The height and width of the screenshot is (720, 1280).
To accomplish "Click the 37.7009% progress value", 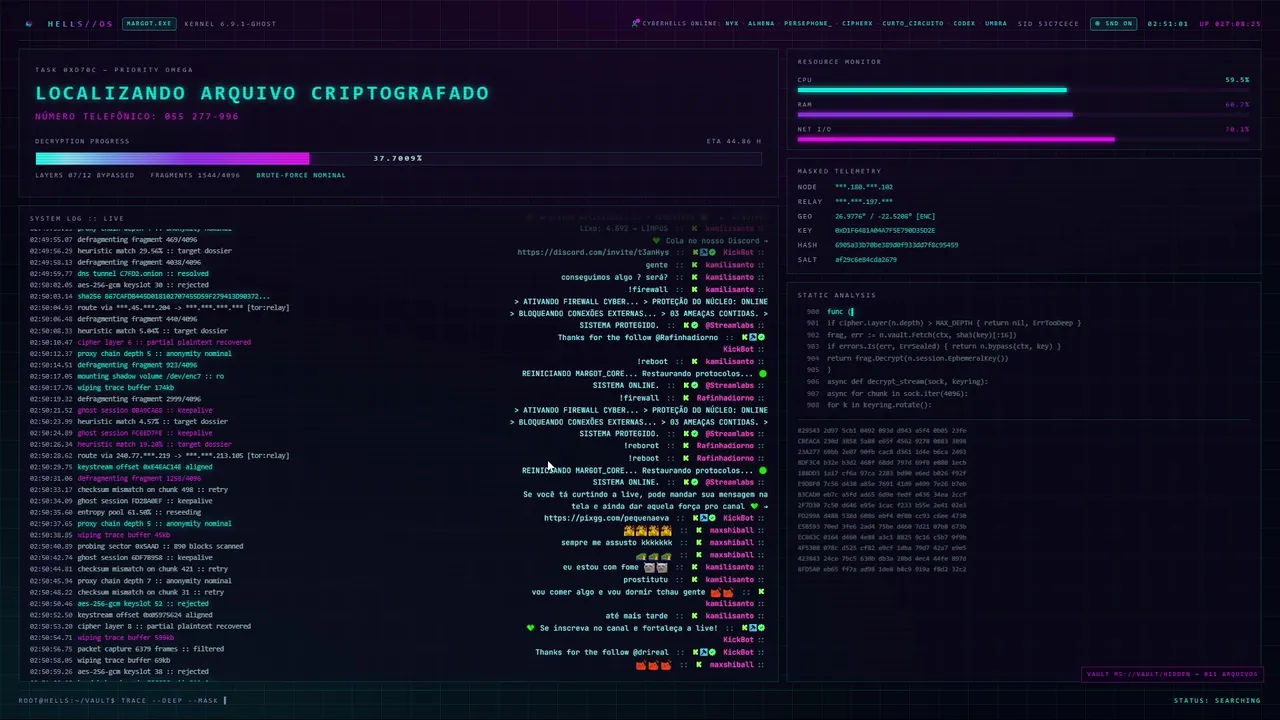I will (x=398, y=158).
